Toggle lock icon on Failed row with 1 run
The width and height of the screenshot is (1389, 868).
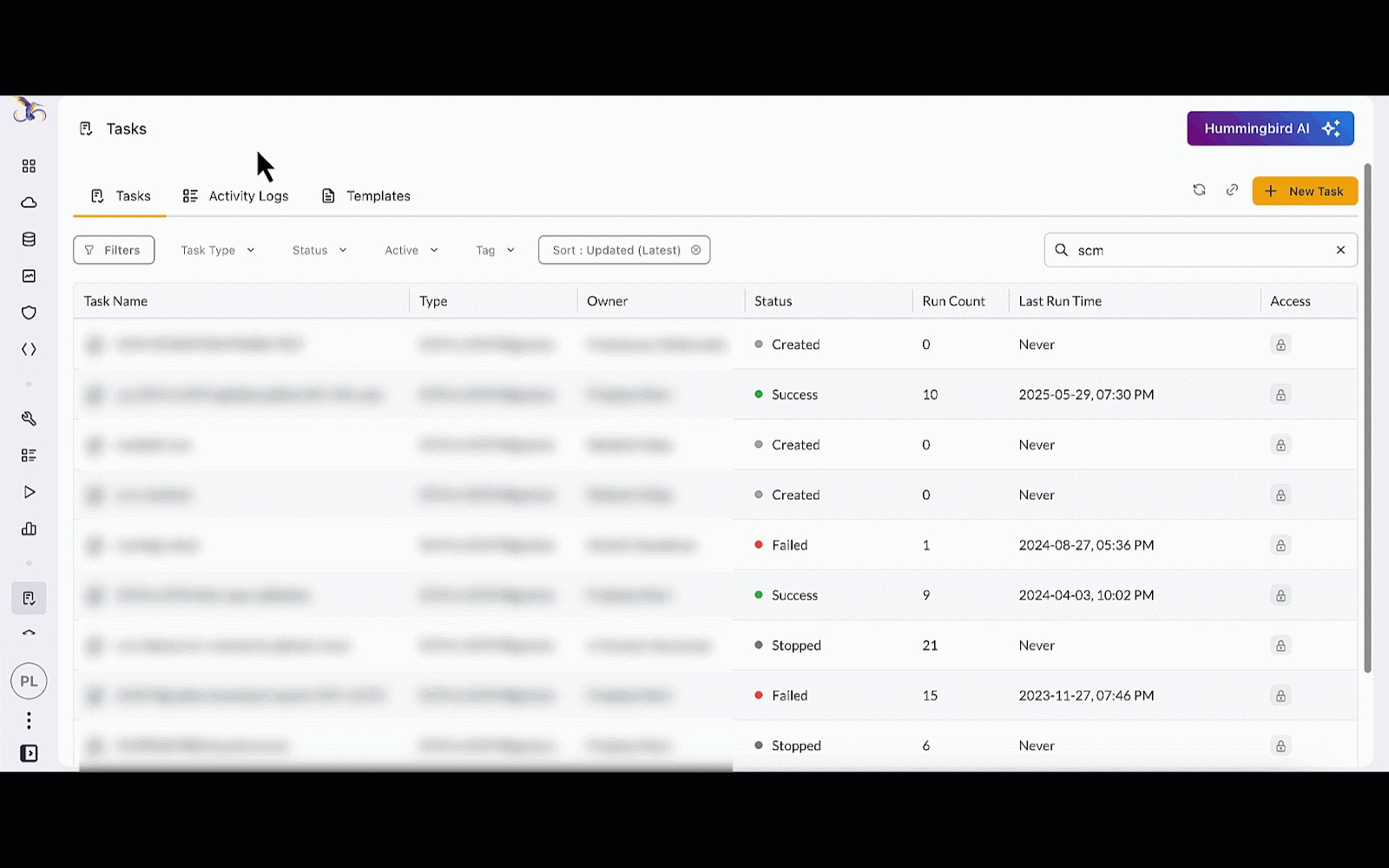coord(1280,545)
